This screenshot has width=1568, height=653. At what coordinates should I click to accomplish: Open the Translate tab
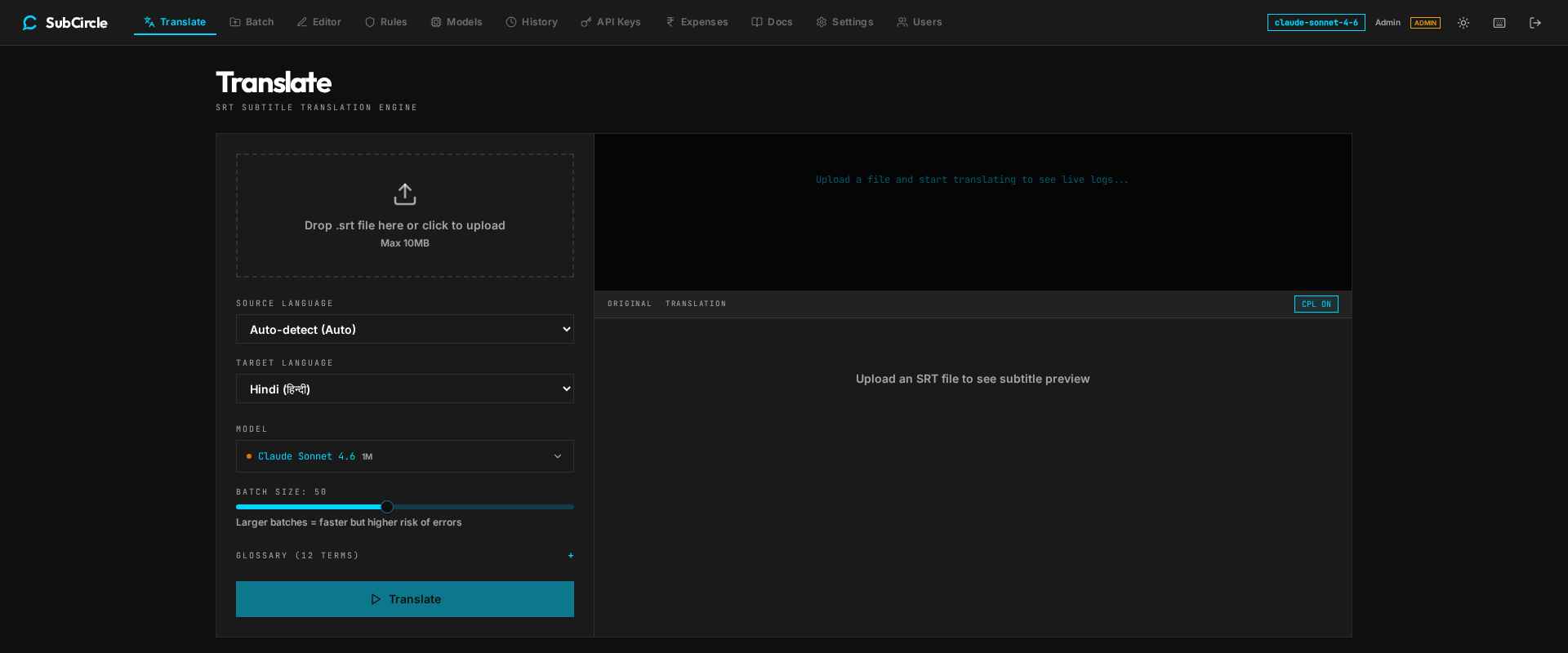pos(175,22)
